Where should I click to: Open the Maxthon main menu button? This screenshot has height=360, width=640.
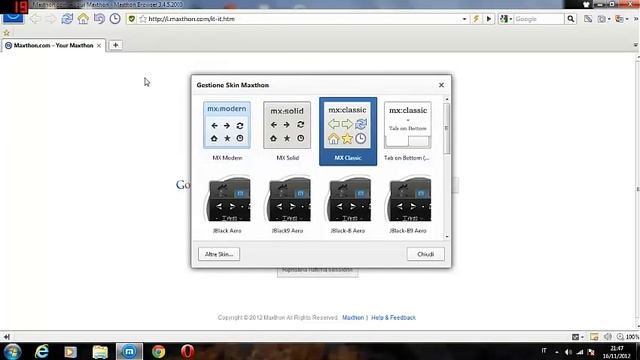click(x=13, y=18)
